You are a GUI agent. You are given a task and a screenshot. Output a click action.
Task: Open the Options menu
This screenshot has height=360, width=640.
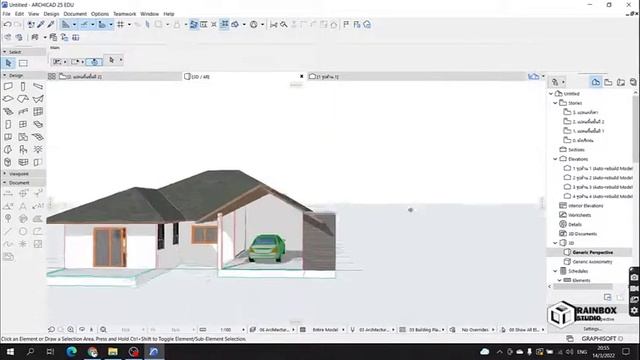click(100, 14)
